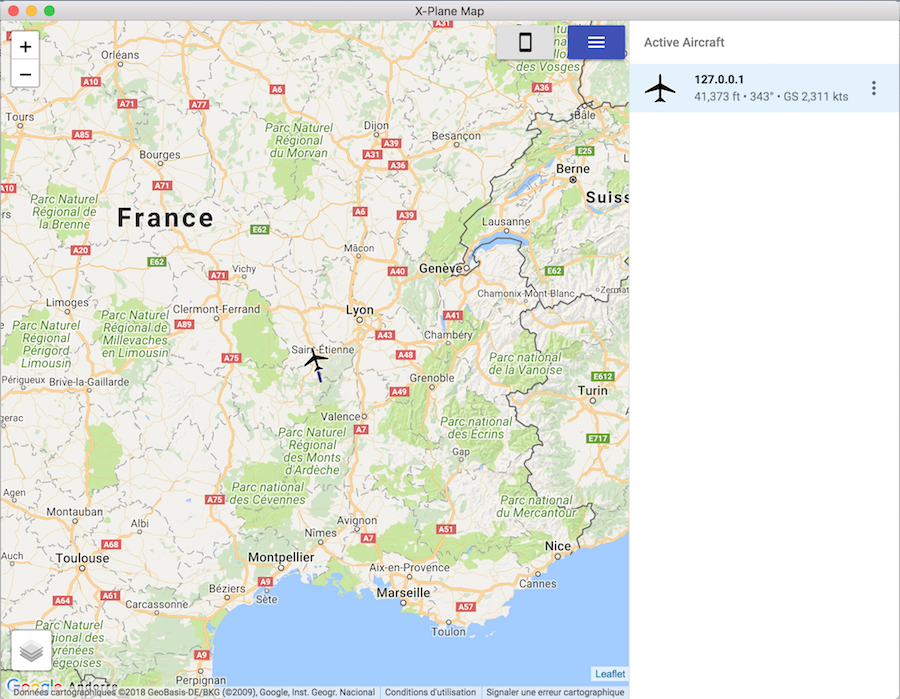Click the Avignon city label
The image size is (900, 699).
[x=356, y=521]
